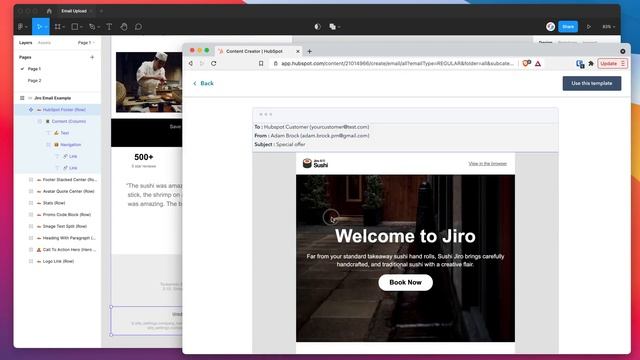640x360 pixels.
Task: Click the Book Now button in email
Action: [x=405, y=282]
